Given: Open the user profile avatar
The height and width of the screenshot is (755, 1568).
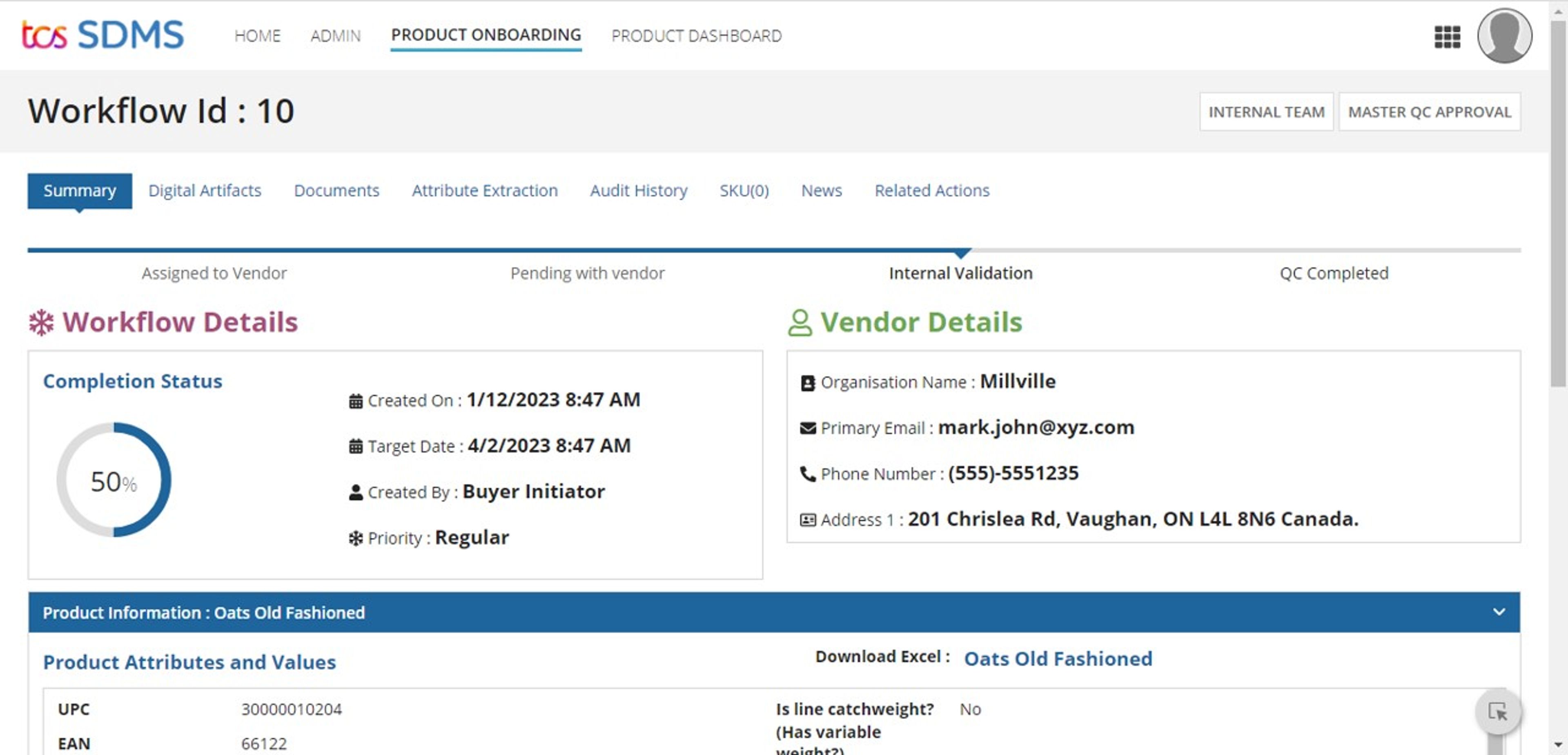Looking at the screenshot, I should point(1504,35).
